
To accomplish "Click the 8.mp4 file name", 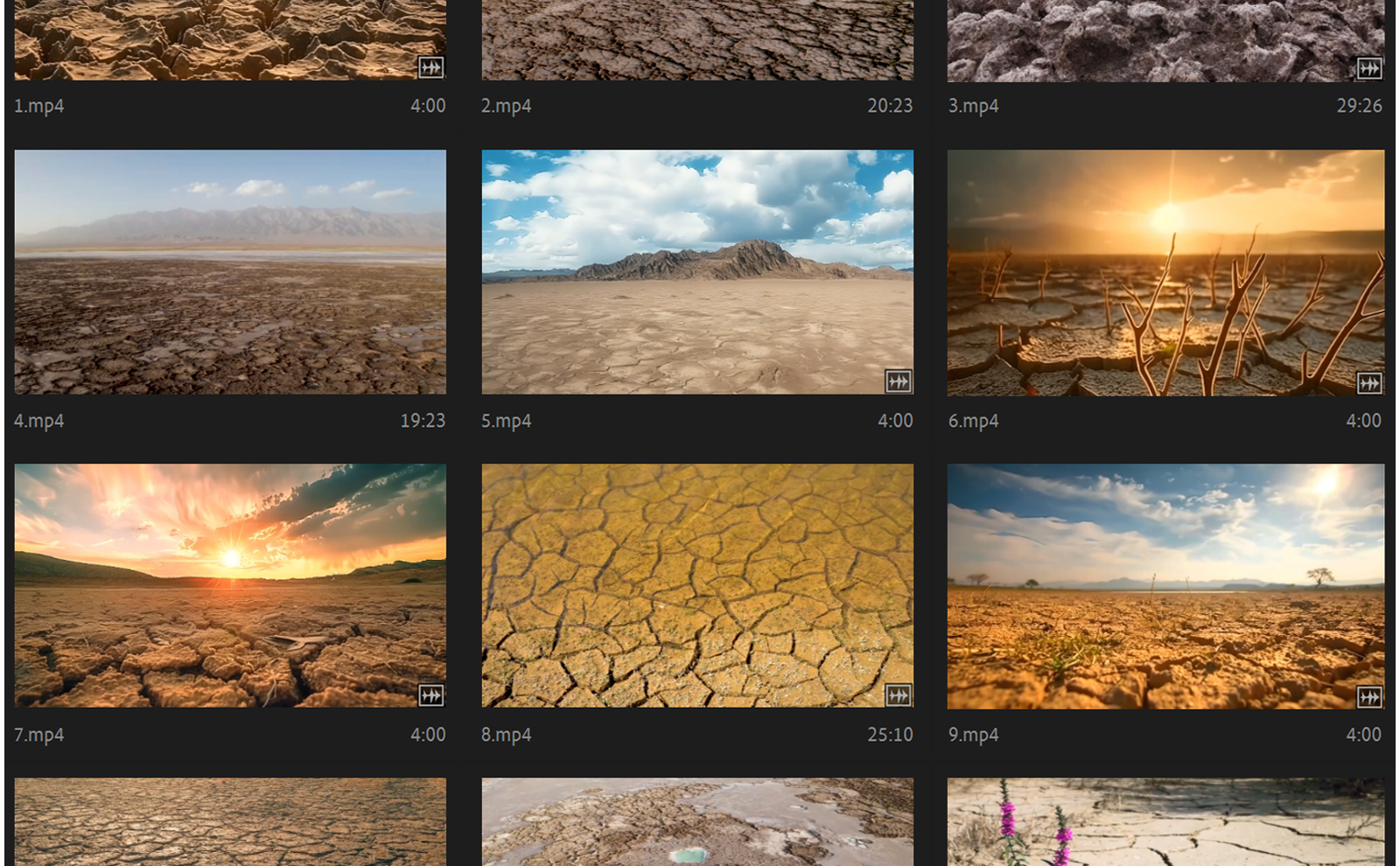I will point(507,736).
